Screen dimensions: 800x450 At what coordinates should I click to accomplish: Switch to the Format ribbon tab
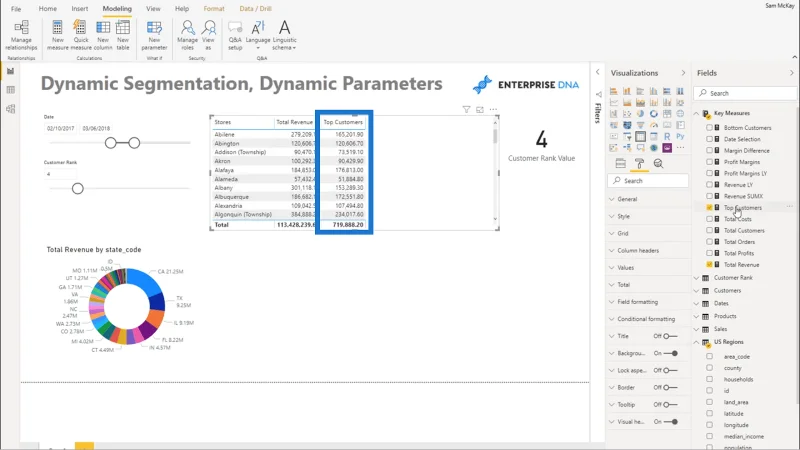214,9
